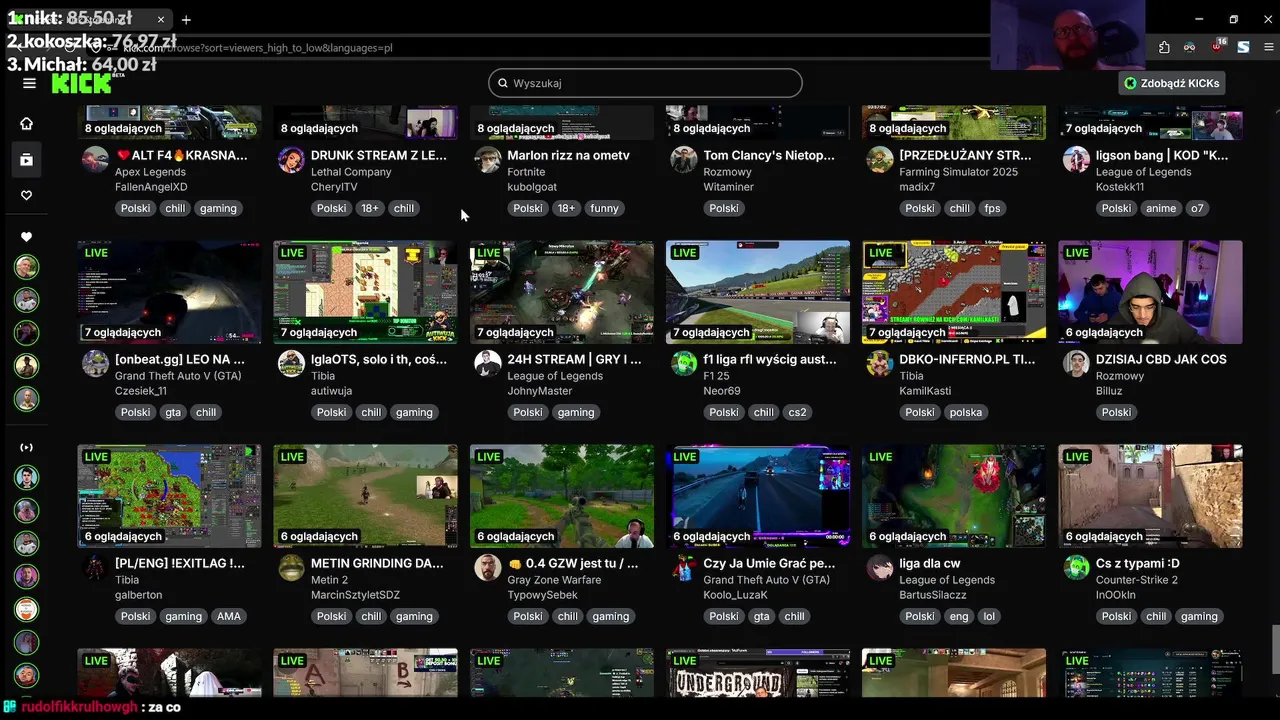
Task: Open TypowySebek's channel avatar
Action: pyautogui.click(x=488, y=568)
